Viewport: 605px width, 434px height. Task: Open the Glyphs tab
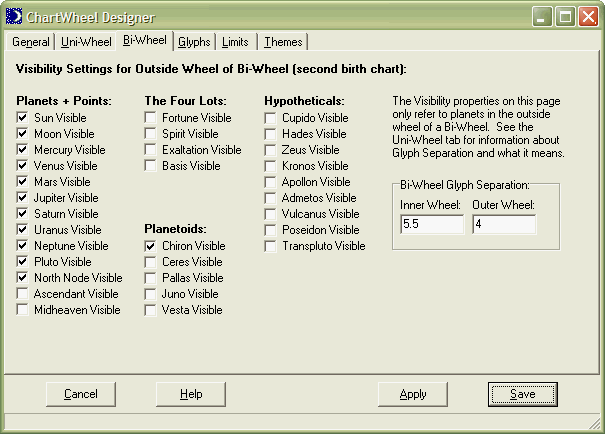coord(194,42)
